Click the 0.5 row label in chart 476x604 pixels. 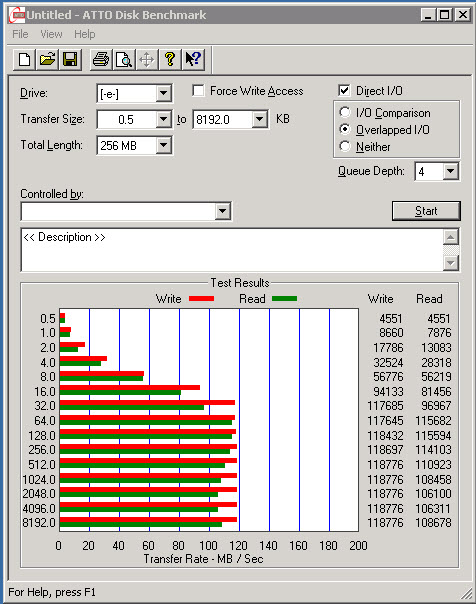click(48, 319)
